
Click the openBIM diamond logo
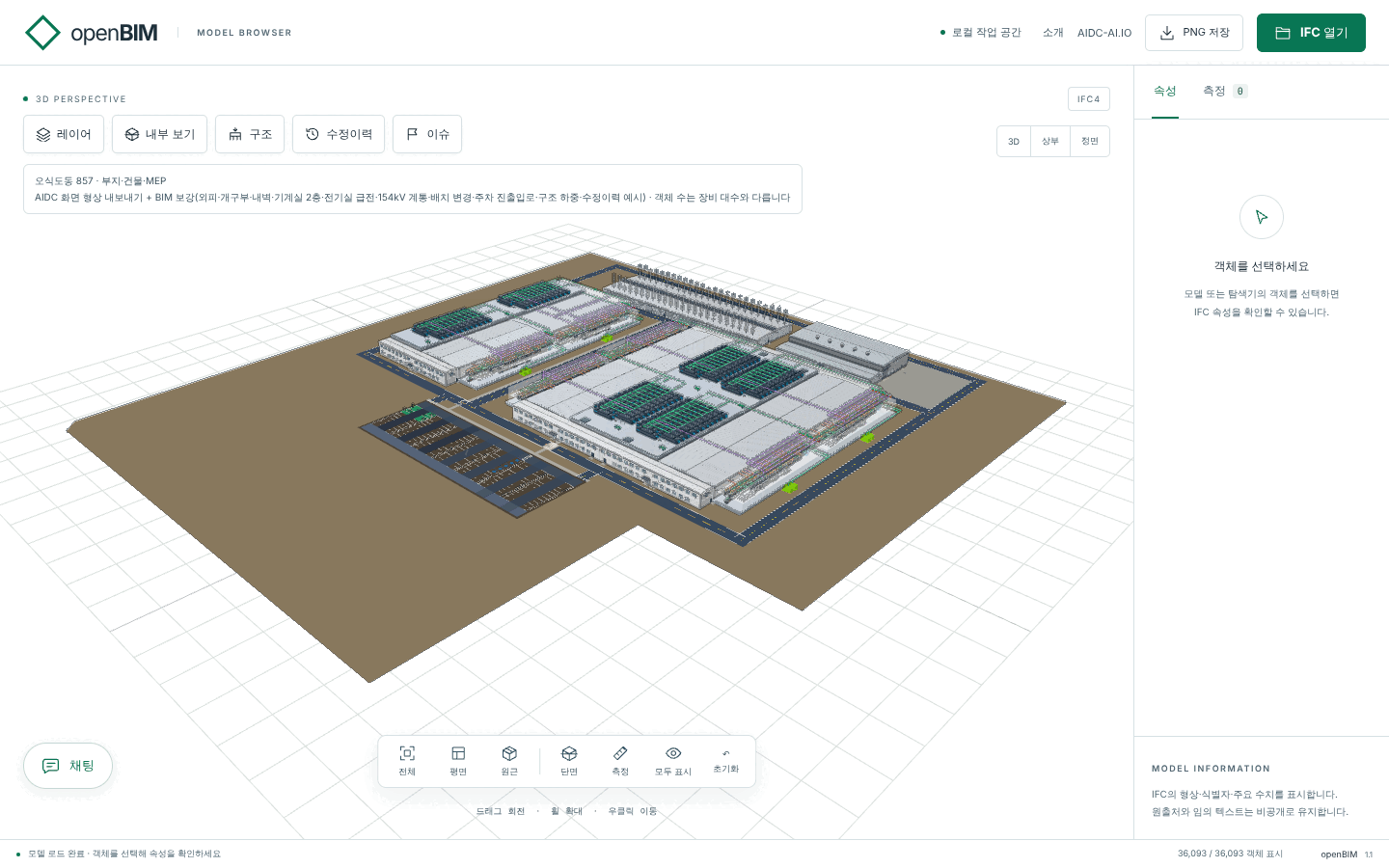pos(42,33)
